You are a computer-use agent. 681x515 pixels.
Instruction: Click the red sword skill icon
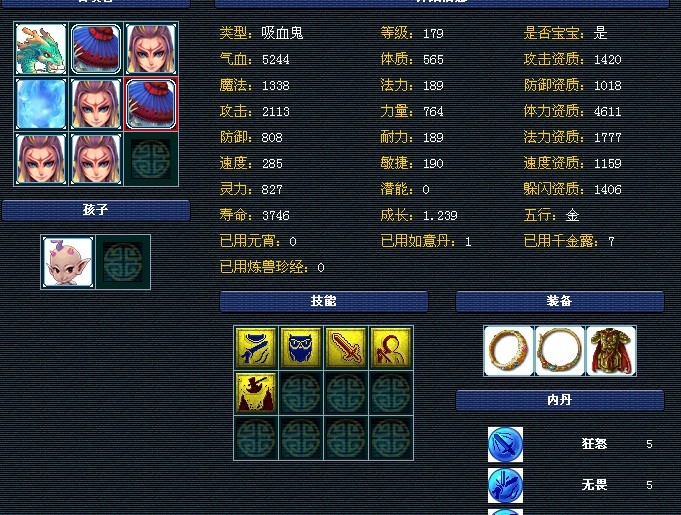click(x=346, y=348)
